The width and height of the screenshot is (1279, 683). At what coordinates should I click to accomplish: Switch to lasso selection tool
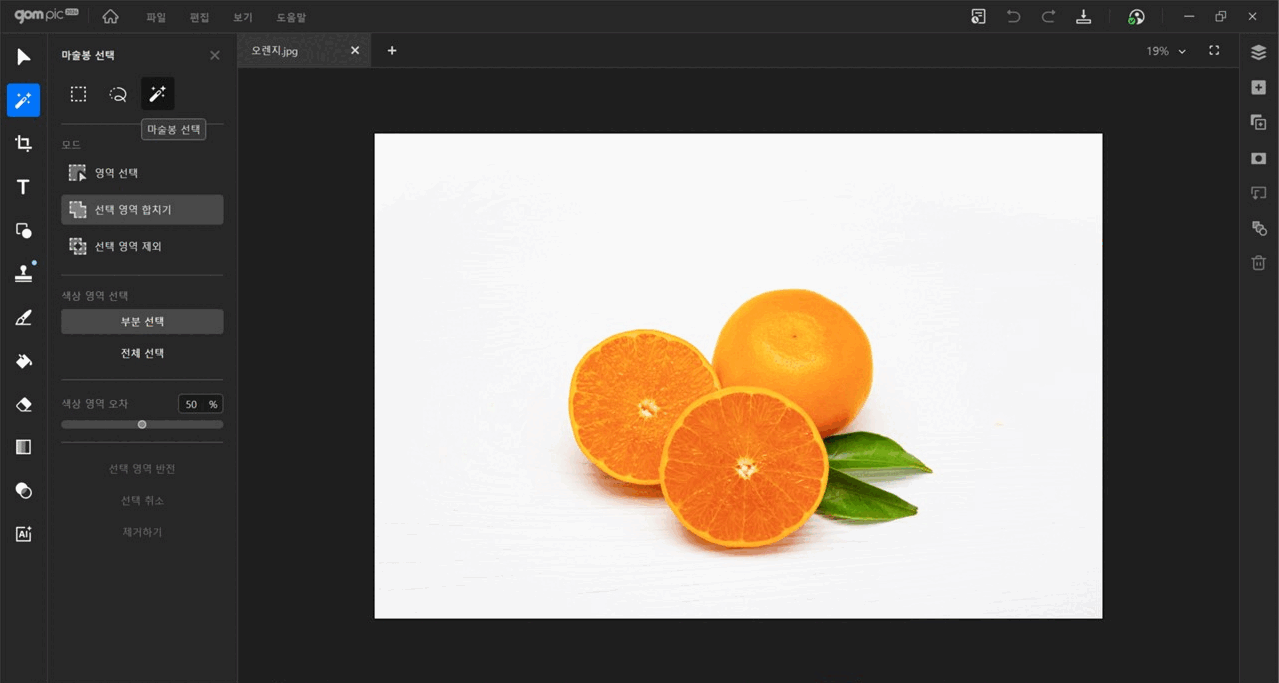pos(118,94)
